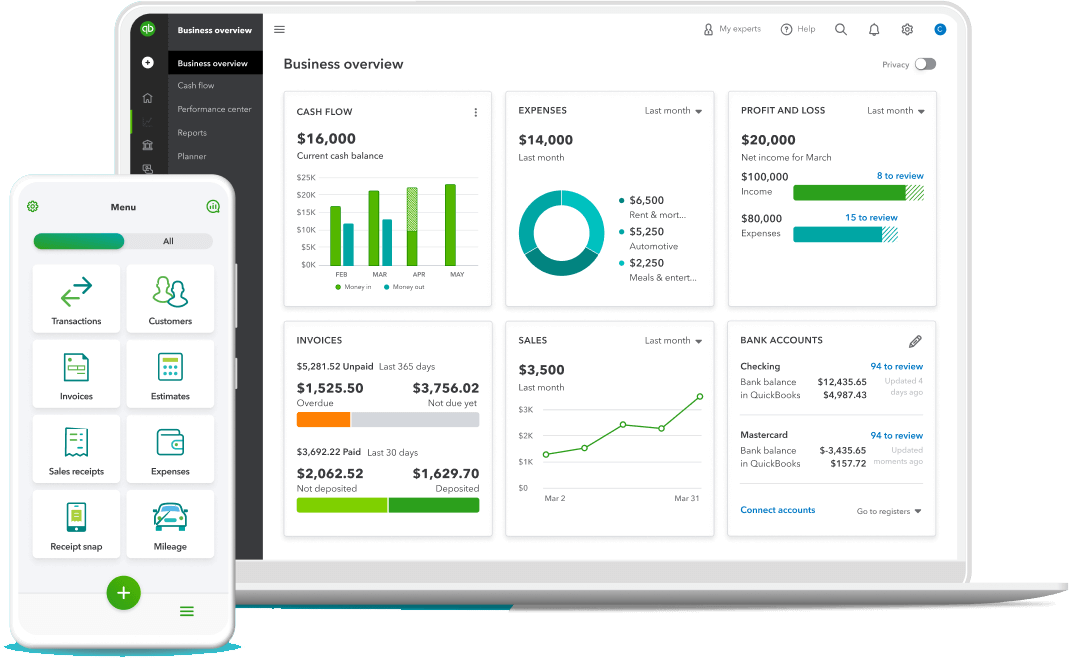Click the blue user avatar icon
The width and height of the screenshot is (1069, 658).
939,29
